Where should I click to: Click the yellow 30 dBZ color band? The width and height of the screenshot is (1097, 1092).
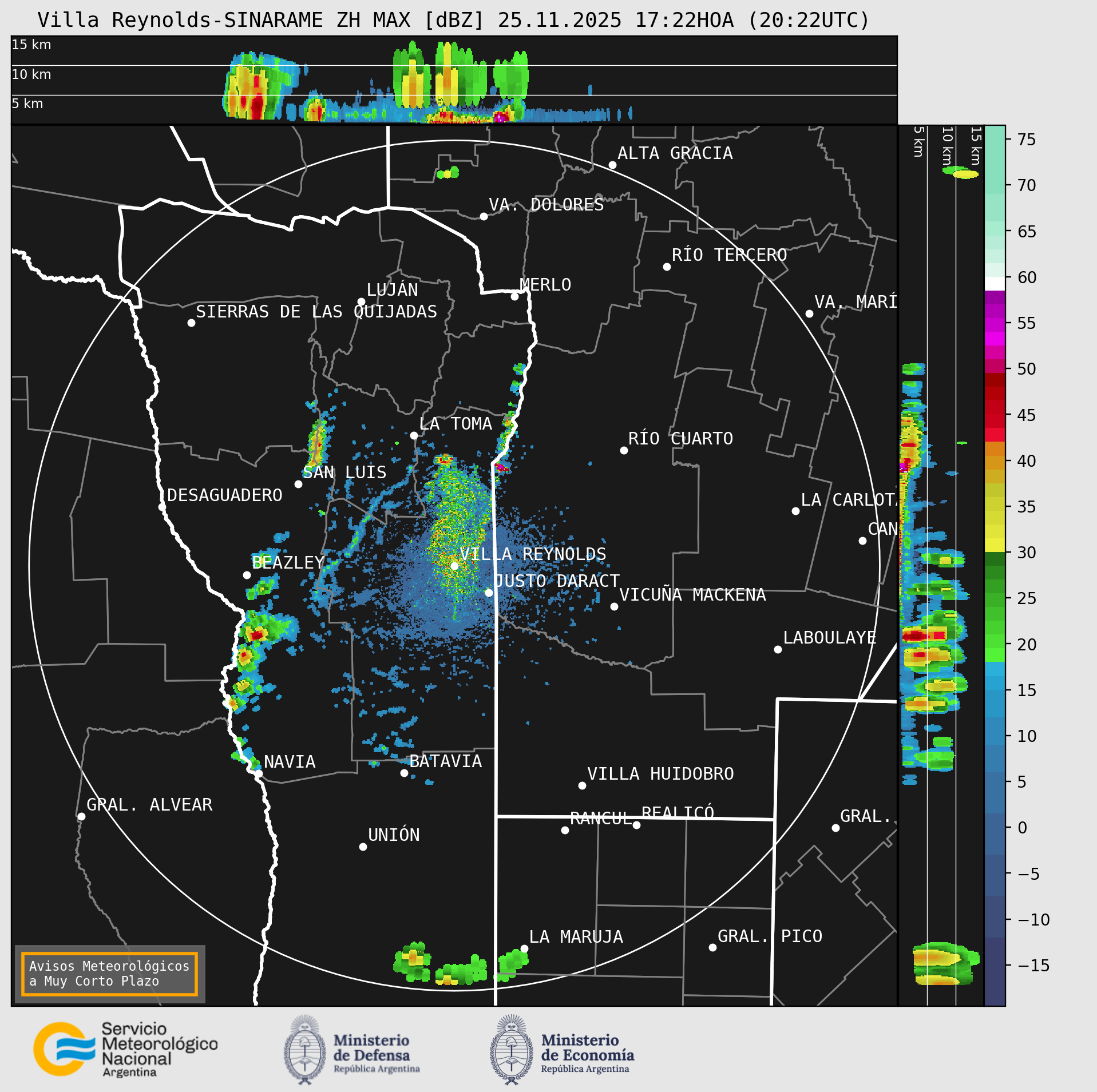[995, 545]
